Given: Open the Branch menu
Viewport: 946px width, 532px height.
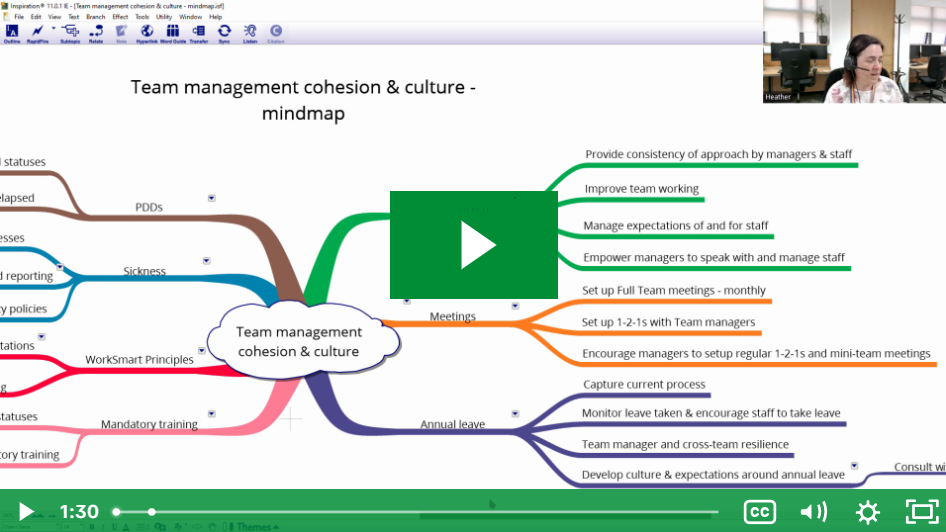Looking at the screenshot, I should 95,17.
